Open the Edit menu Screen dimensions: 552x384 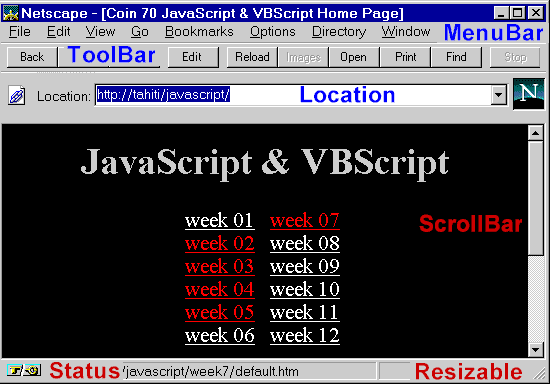point(58,32)
